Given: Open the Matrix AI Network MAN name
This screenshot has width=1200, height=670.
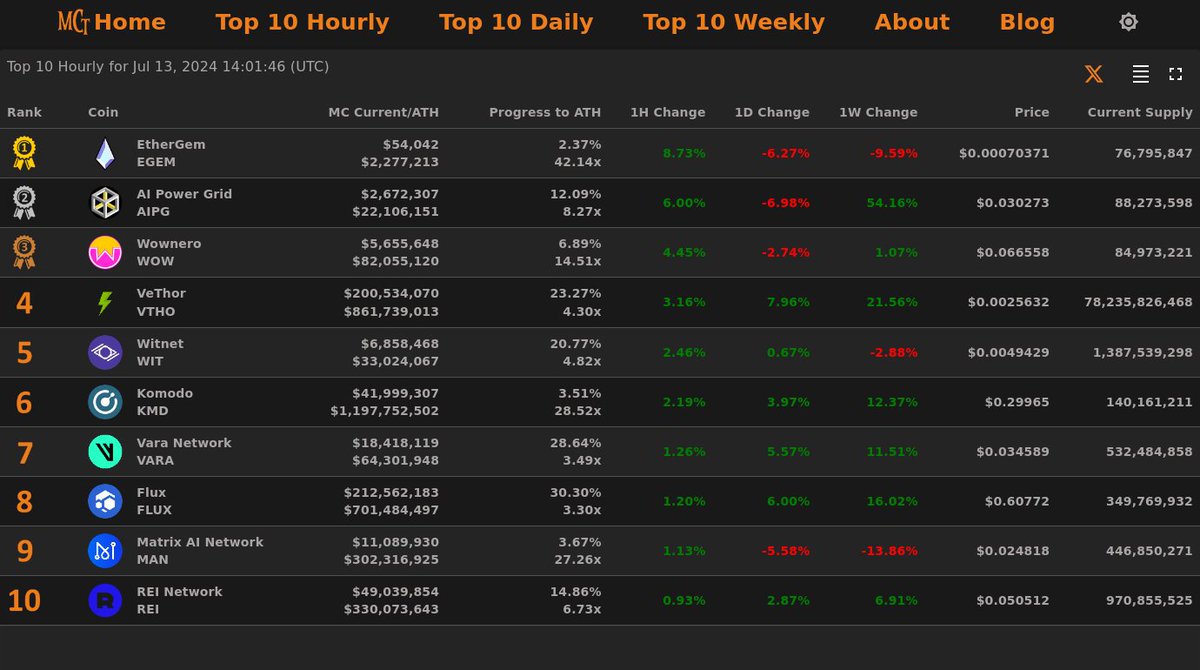Looking at the screenshot, I should click(200, 551).
